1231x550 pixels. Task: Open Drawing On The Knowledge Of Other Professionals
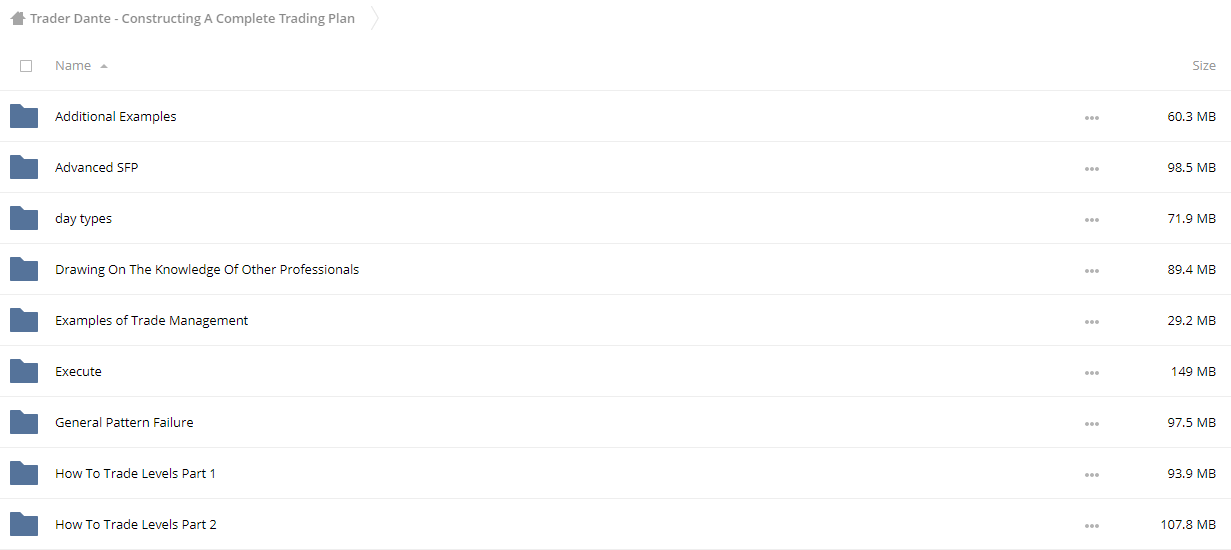point(207,269)
